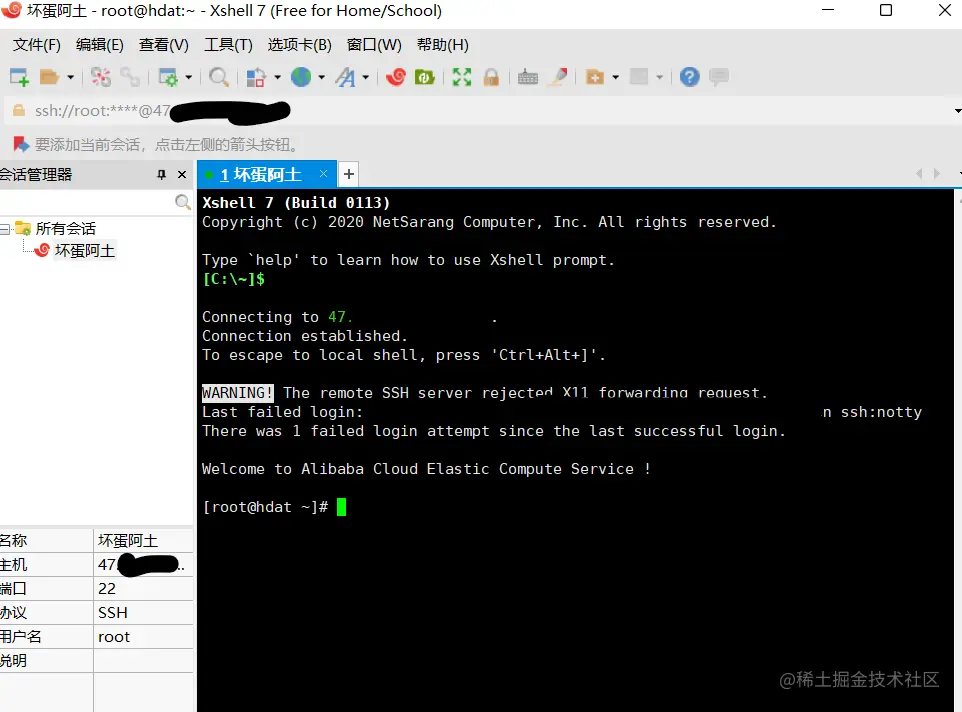This screenshot has height=712, width=962.
Task: Expand the folder plus dropdown arrow
Action: tap(615, 77)
